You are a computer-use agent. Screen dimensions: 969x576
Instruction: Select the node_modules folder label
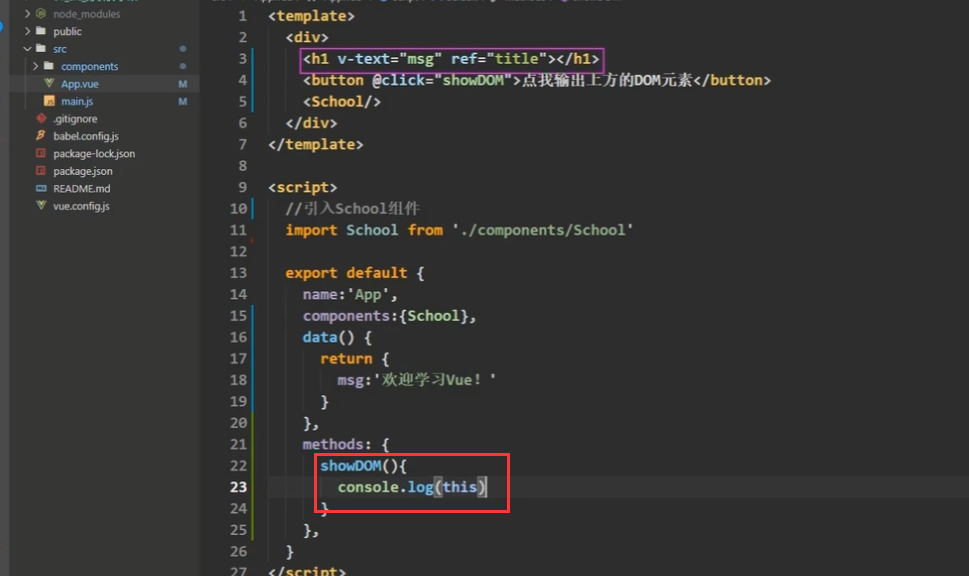[87, 14]
